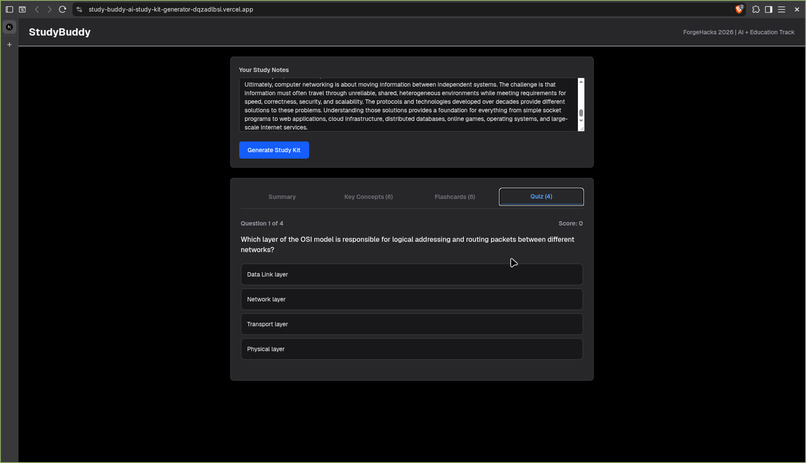Open the Brave Shields icon
This screenshot has height=463, width=806.
(739, 9)
